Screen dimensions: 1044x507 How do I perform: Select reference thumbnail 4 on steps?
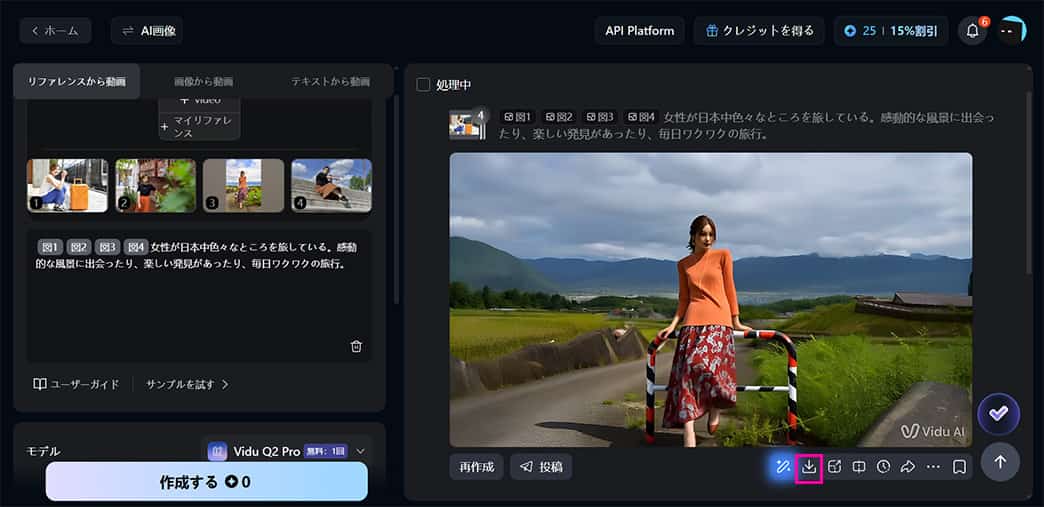[x=332, y=185]
